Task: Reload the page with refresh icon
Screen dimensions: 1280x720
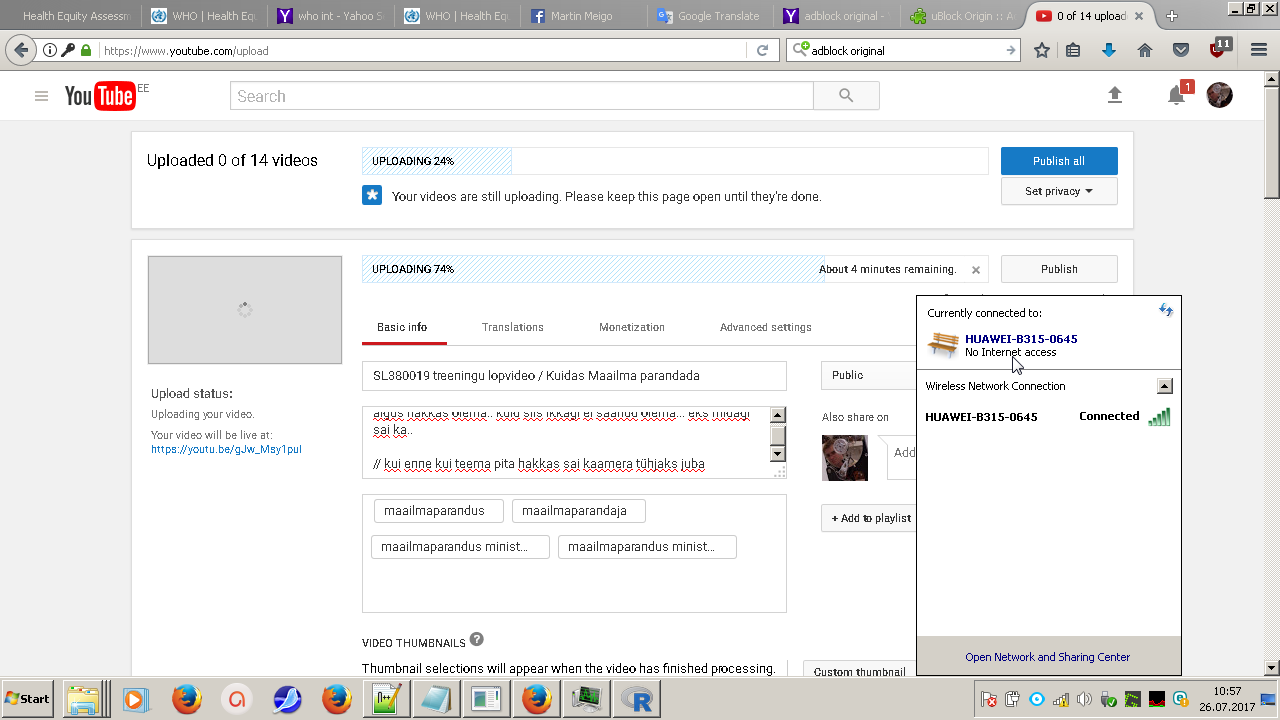Action: (762, 50)
